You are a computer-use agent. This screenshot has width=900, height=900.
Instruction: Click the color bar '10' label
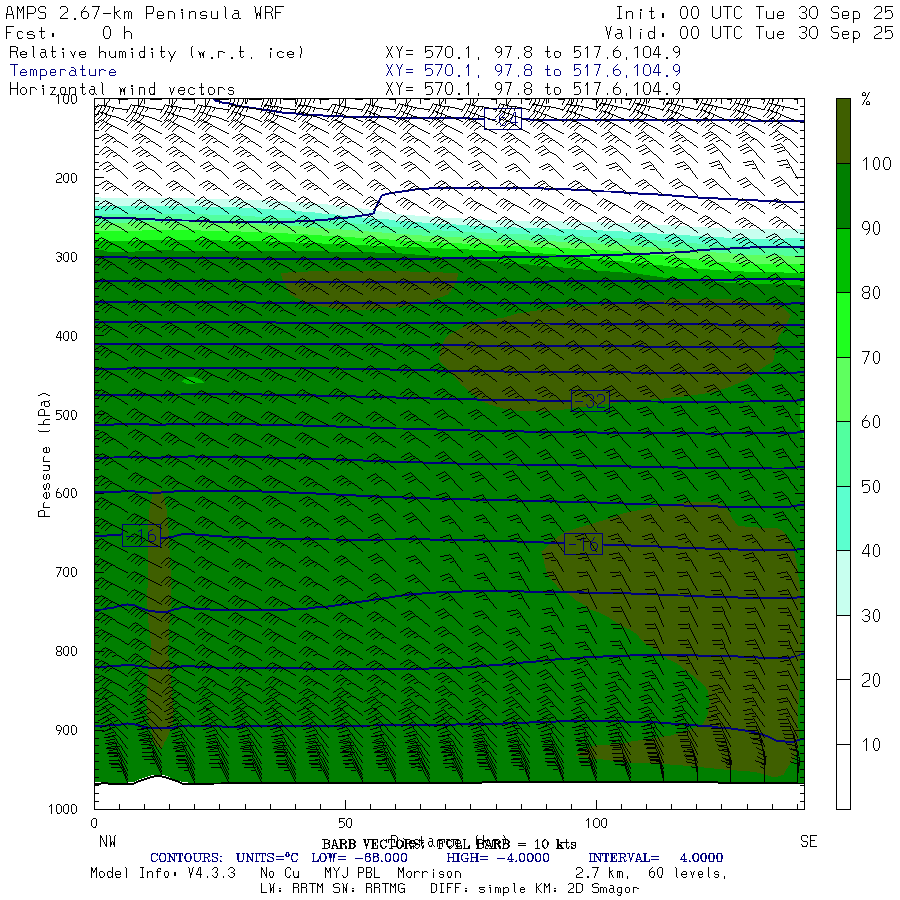(x=871, y=745)
